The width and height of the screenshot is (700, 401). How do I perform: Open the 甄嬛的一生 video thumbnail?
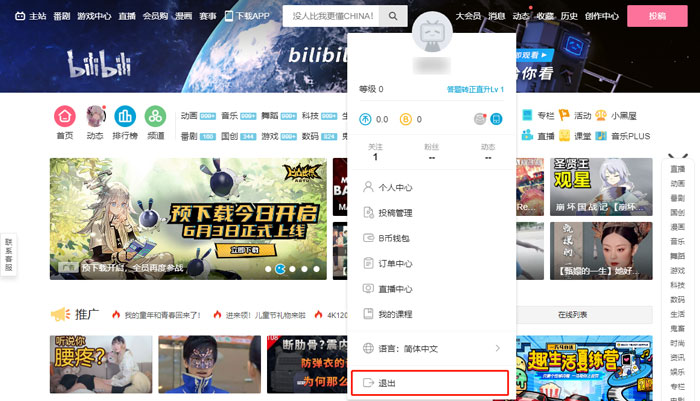(601, 251)
